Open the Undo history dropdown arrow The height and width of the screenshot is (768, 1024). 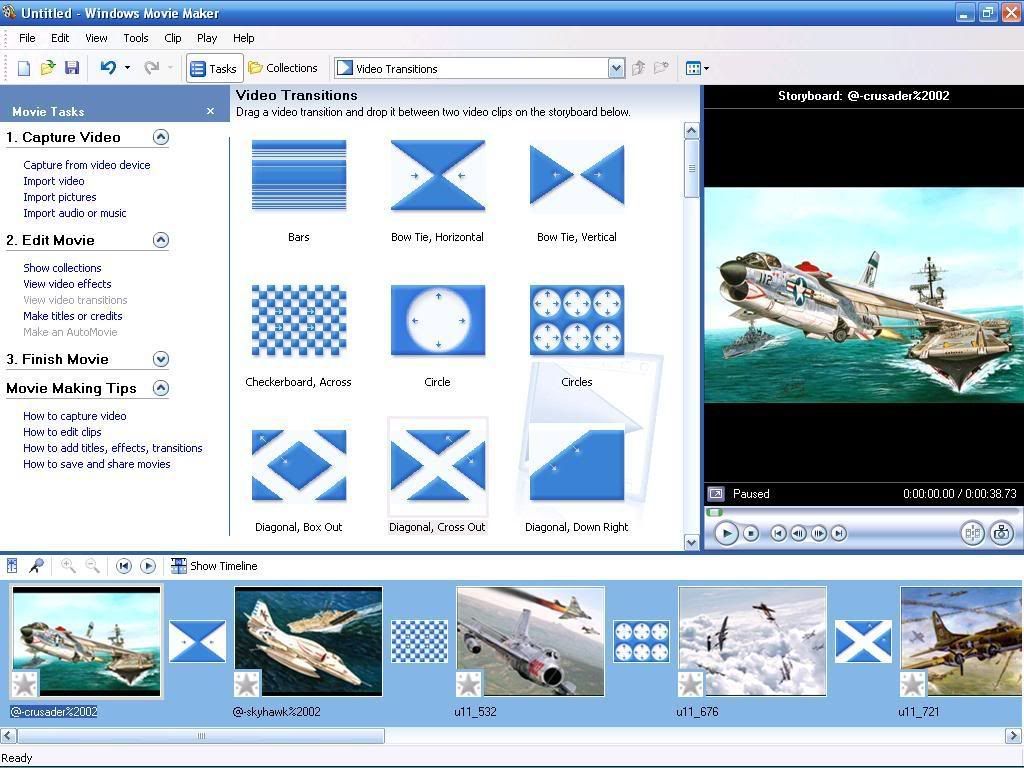click(x=127, y=67)
